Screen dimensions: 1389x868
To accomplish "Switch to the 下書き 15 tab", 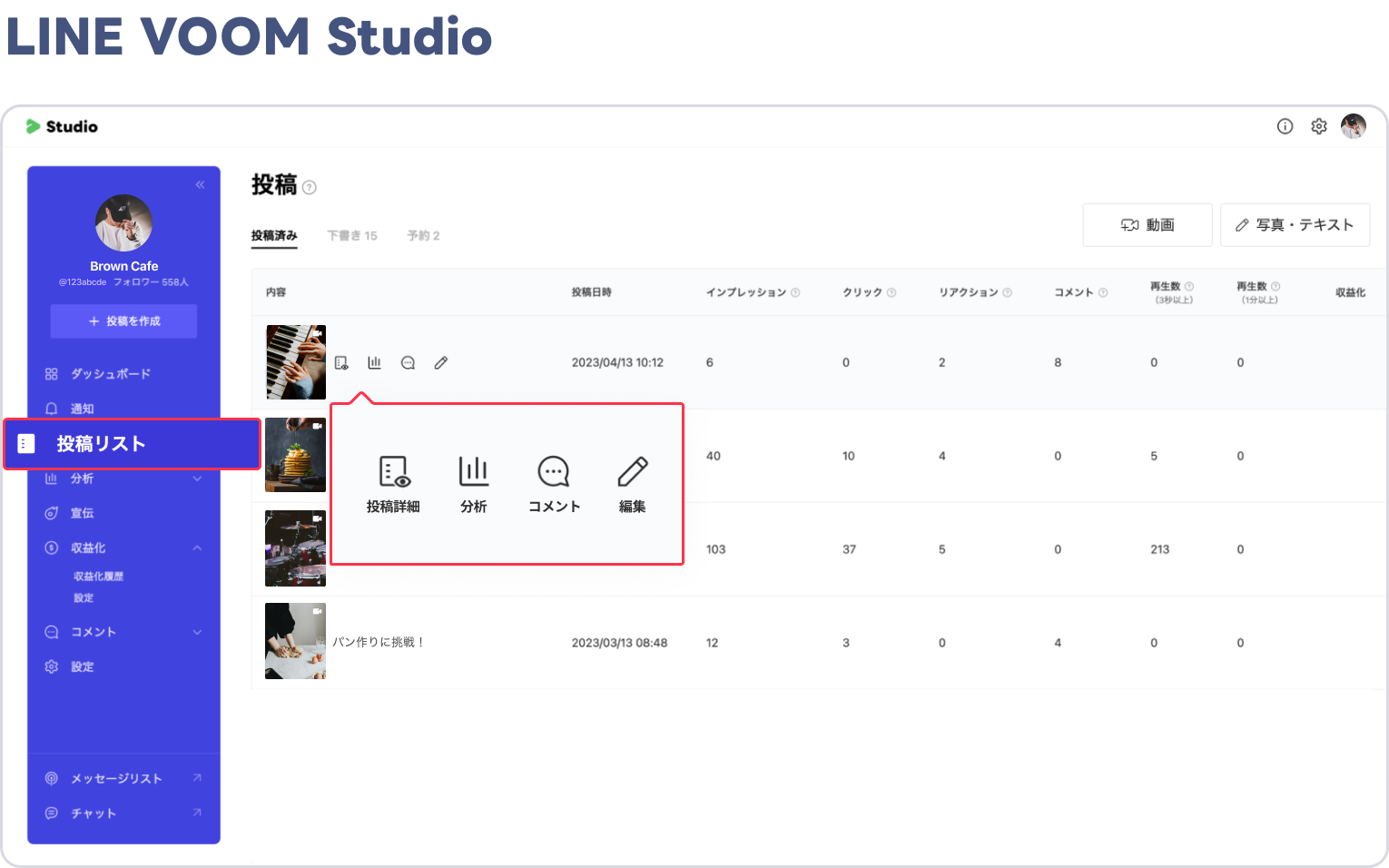I will 353,235.
